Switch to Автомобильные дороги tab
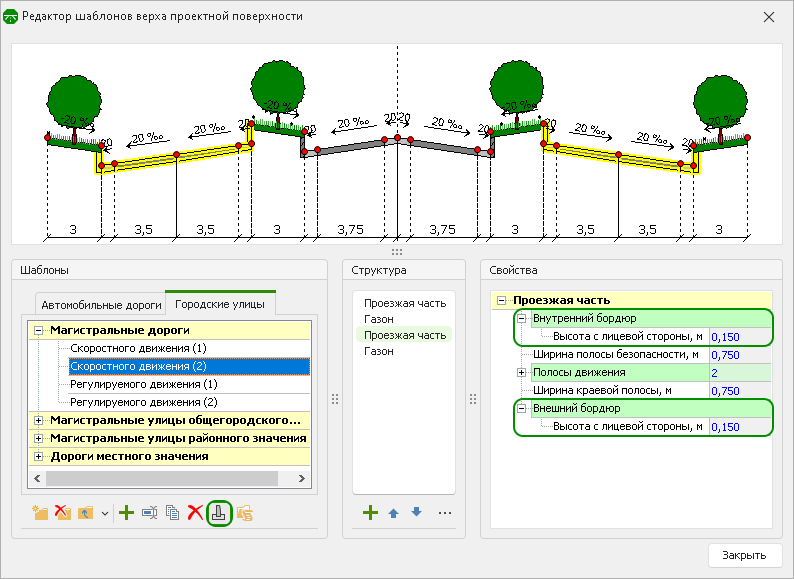Image resolution: width=794 pixels, height=579 pixels. 100,305
